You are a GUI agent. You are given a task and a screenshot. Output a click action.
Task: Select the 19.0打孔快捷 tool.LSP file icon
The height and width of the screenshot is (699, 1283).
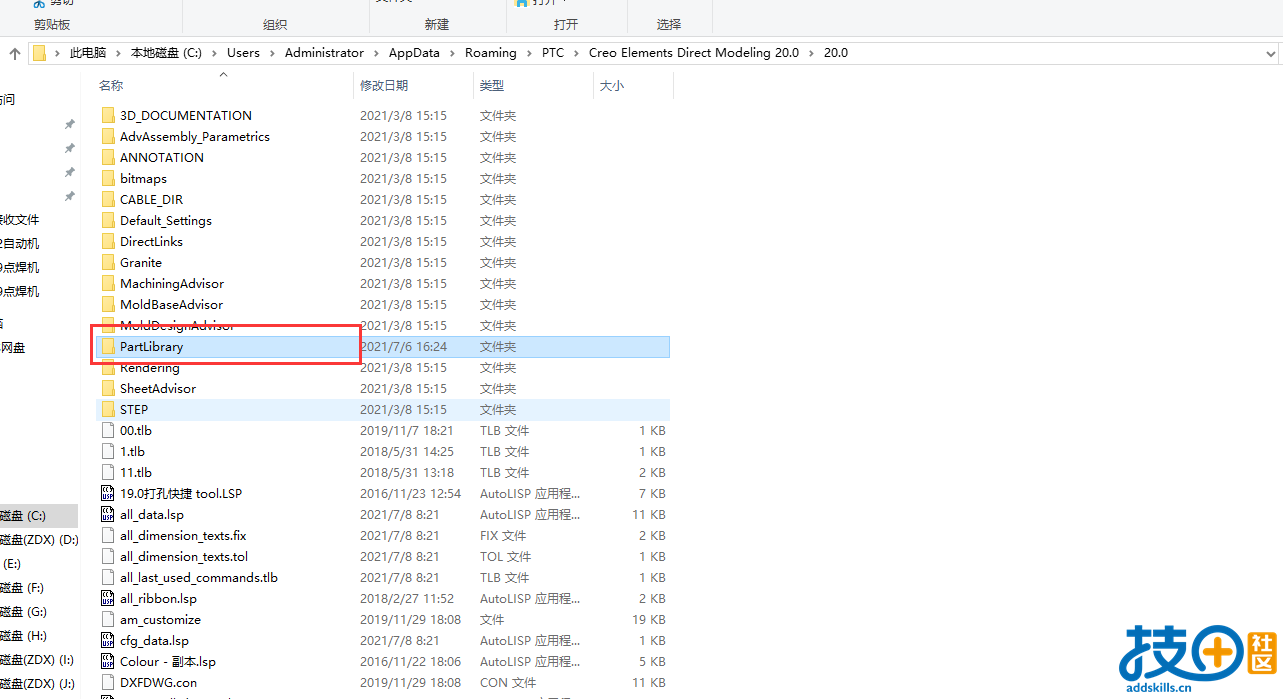109,493
